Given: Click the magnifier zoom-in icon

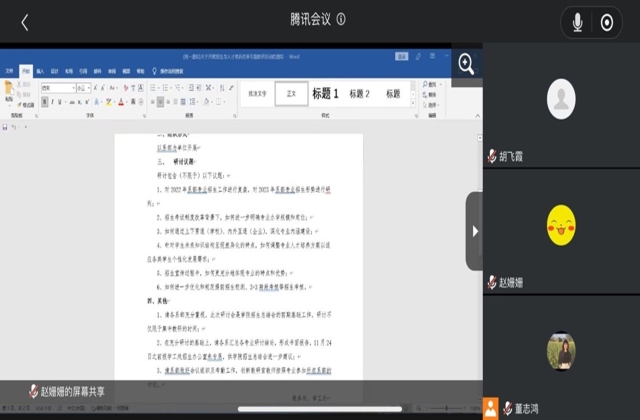Looking at the screenshot, I should (x=466, y=64).
